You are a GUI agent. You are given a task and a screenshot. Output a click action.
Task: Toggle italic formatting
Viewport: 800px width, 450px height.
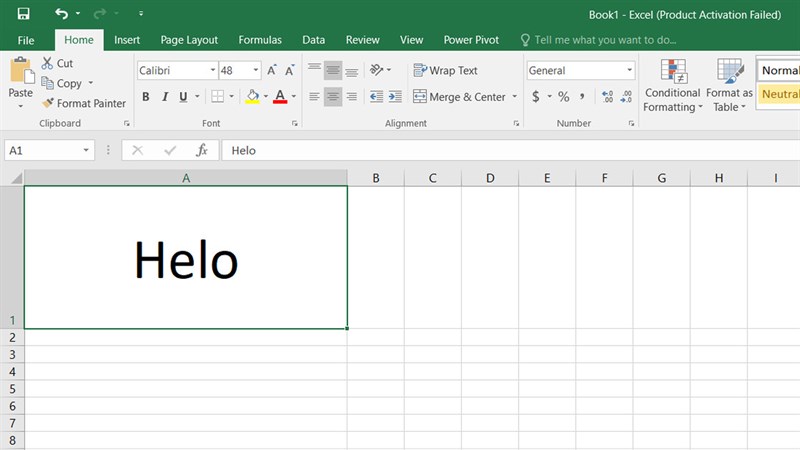click(165, 96)
